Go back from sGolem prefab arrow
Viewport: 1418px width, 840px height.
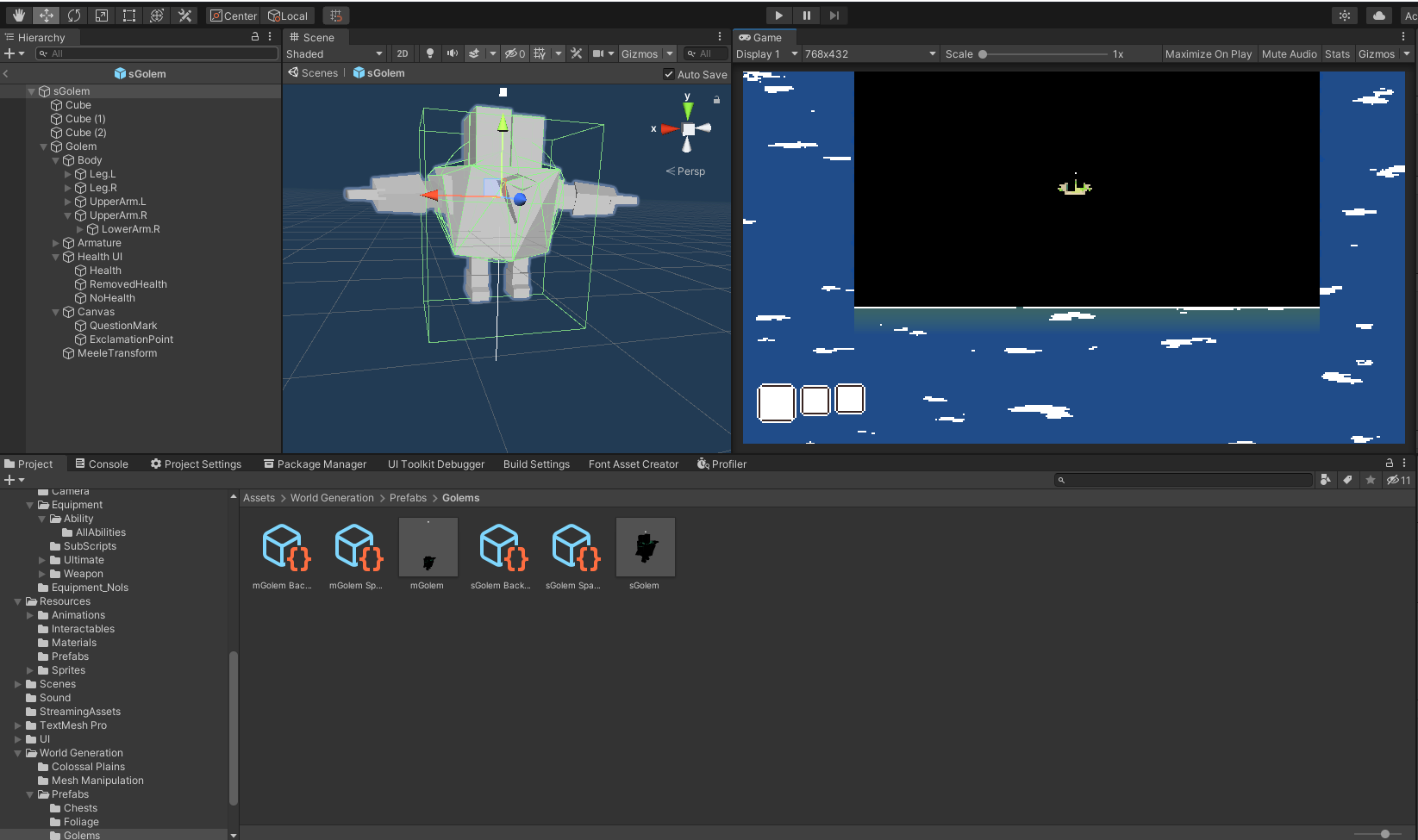click(x=6, y=74)
